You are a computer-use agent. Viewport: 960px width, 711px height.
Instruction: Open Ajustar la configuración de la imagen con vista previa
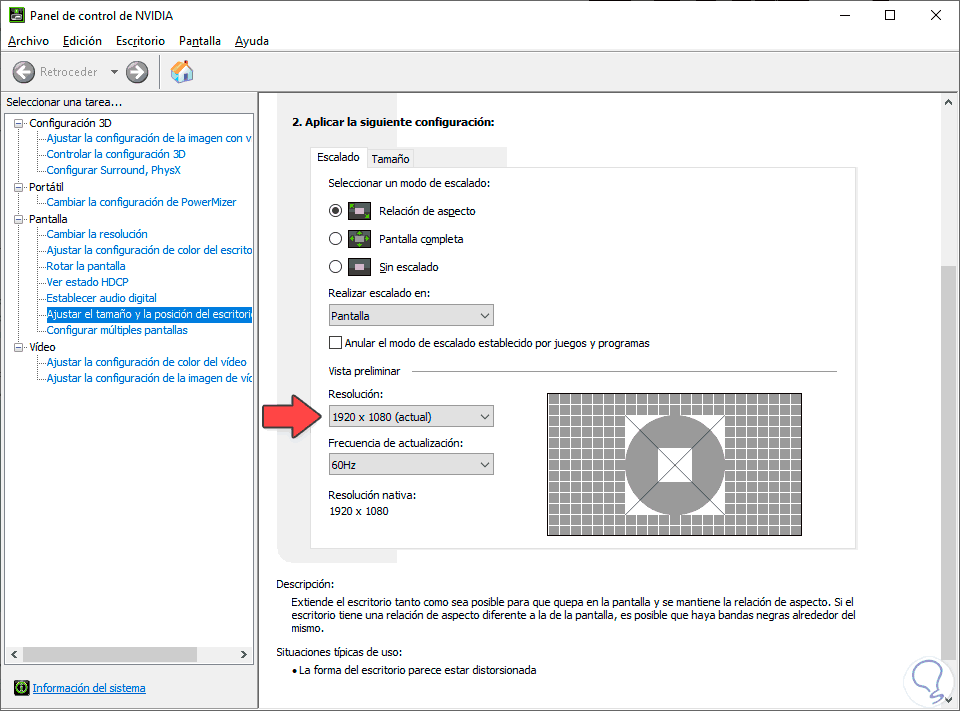(149, 138)
